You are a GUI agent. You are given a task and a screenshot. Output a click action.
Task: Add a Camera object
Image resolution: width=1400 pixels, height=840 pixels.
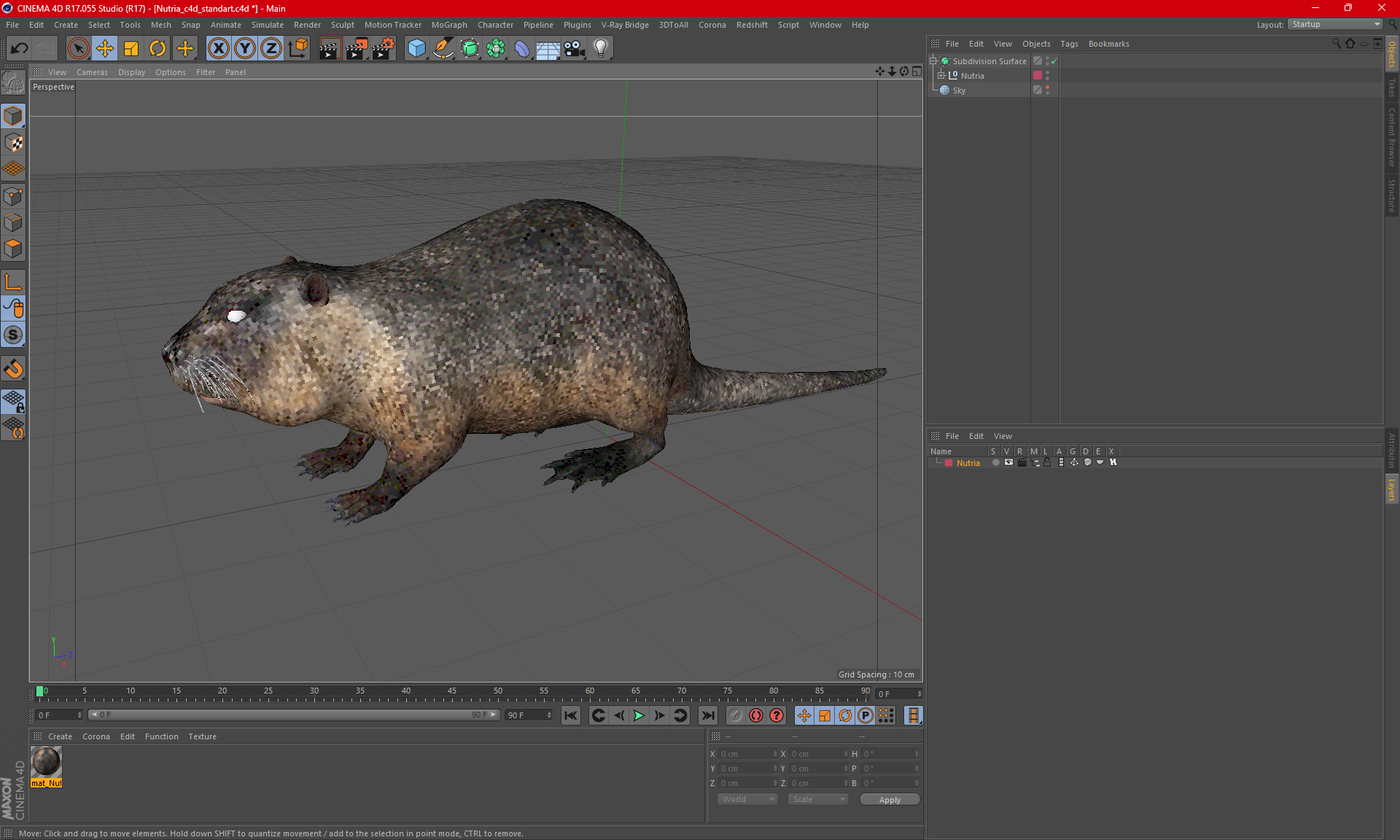tap(575, 49)
